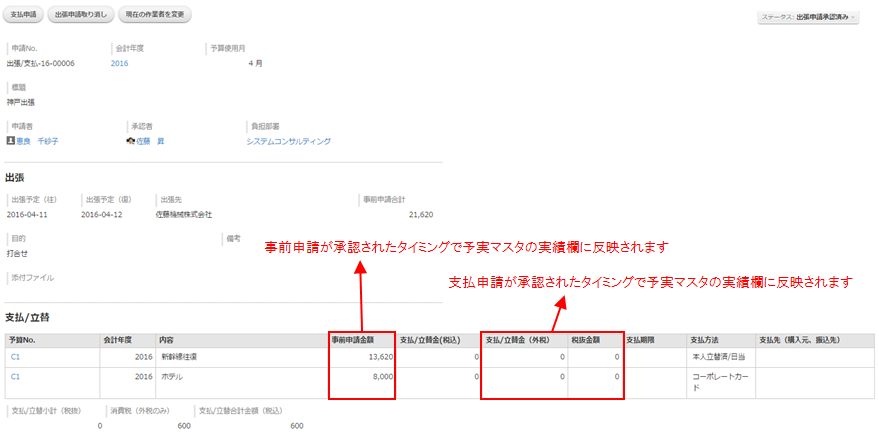Open budget C1 link in 新幹線往復 row

click(15, 357)
